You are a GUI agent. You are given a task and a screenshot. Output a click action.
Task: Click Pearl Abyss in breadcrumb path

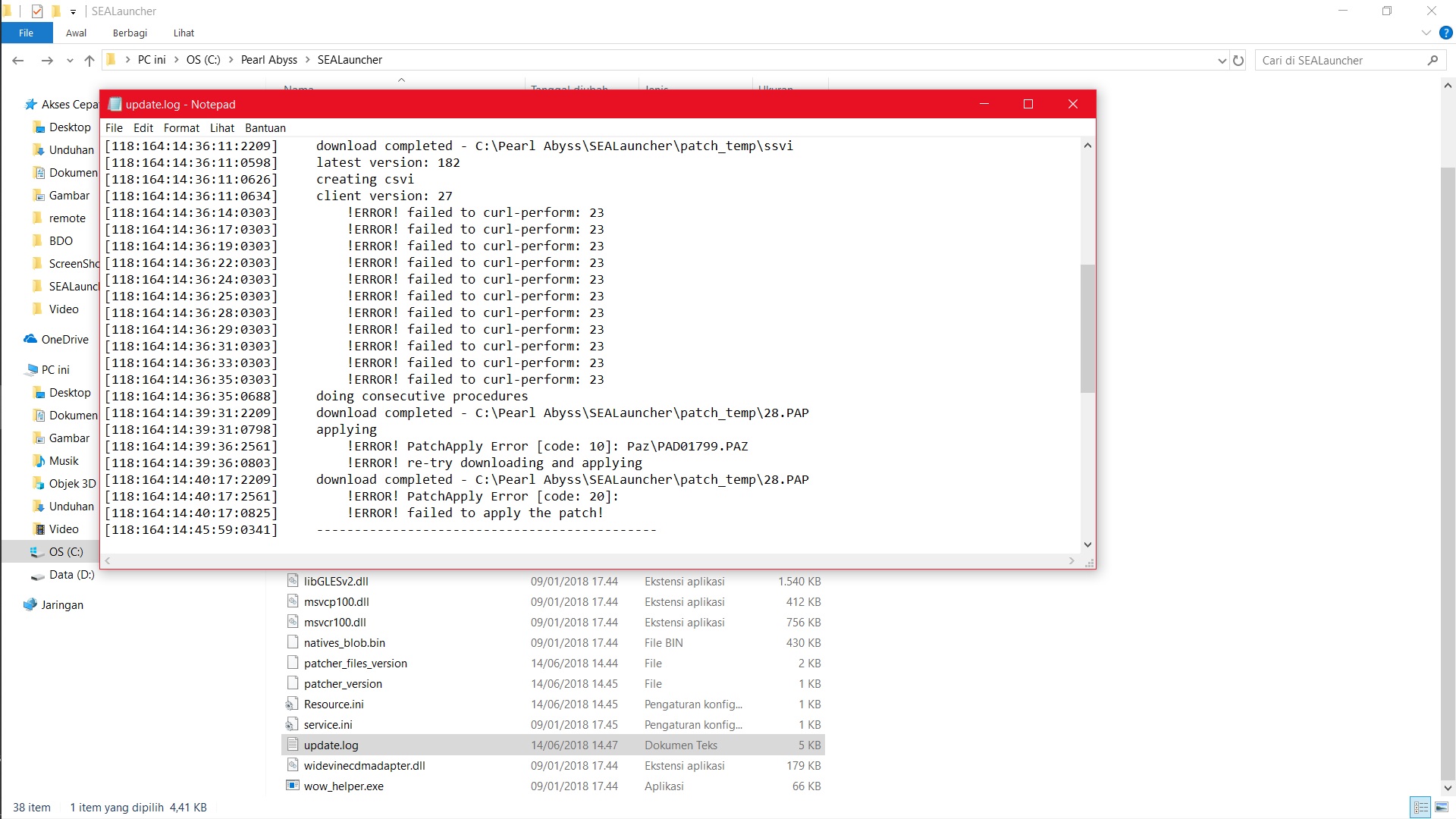point(268,60)
